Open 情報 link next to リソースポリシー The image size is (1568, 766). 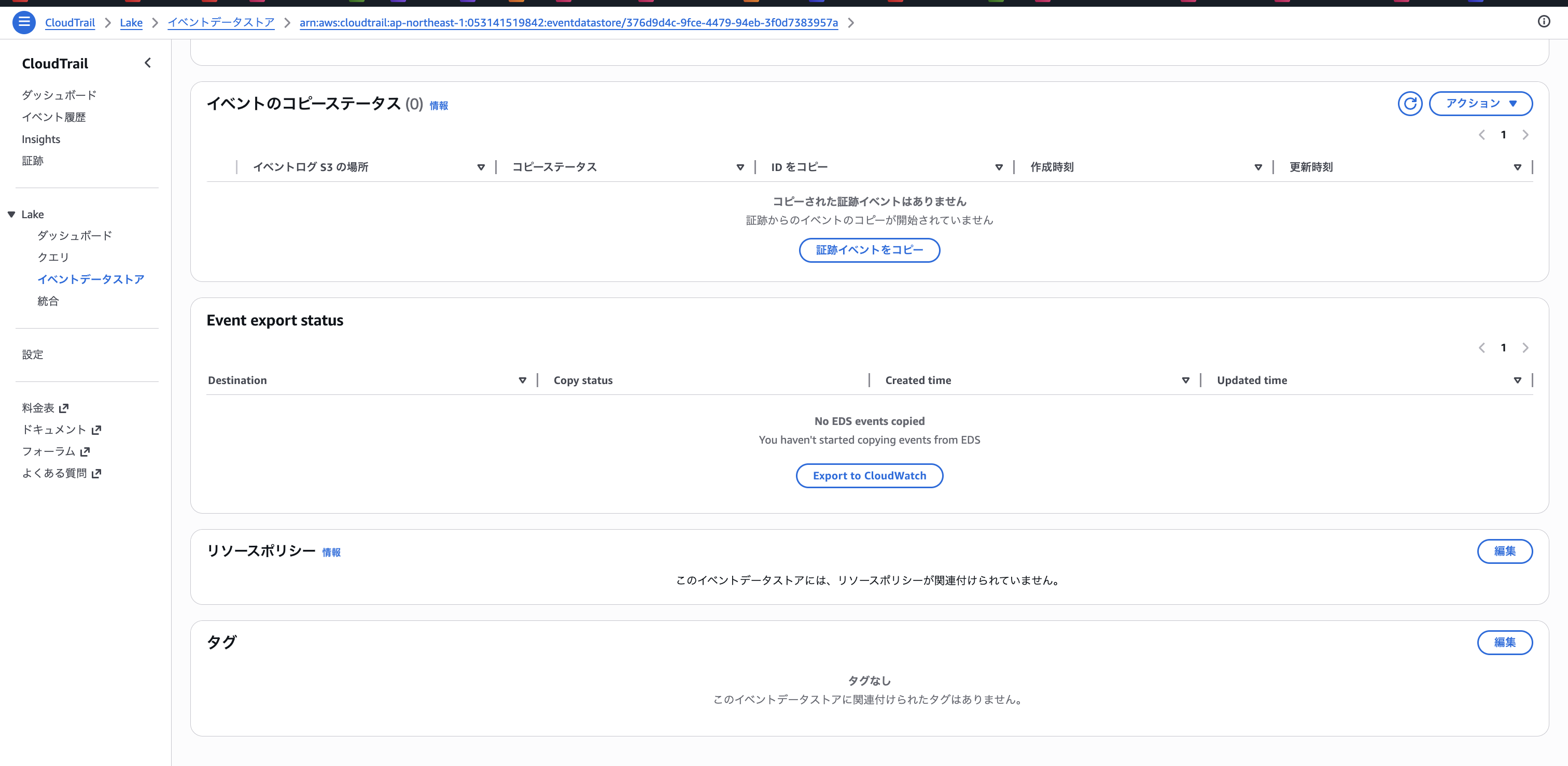click(331, 552)
